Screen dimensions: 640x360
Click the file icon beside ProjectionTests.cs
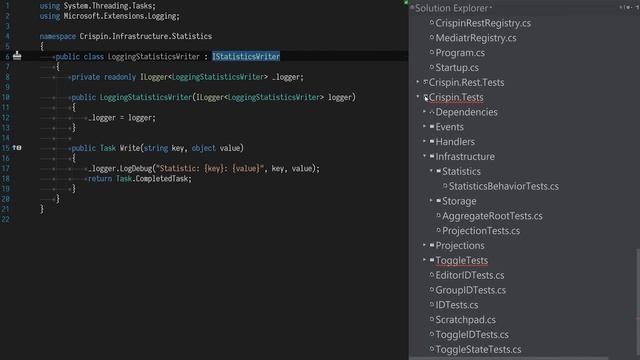coord(438,231)
